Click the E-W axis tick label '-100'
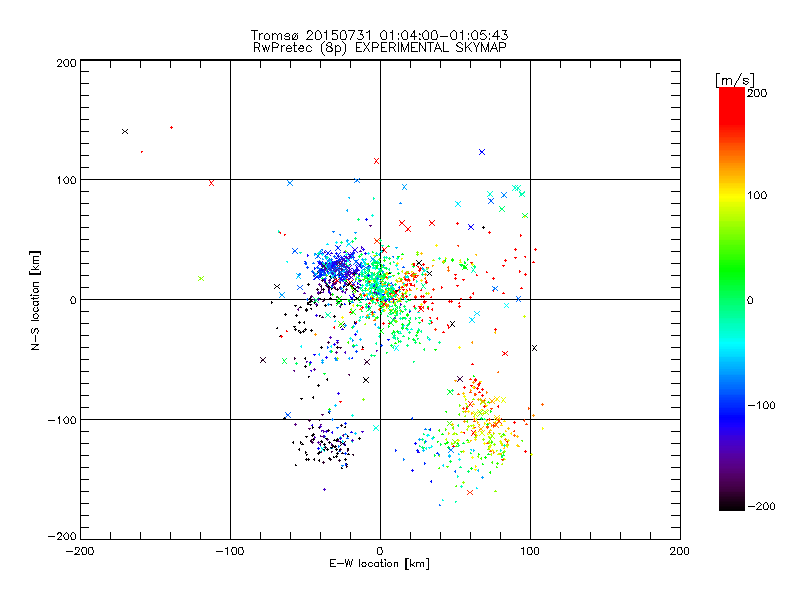Viewport: 800px width, 600px height. [x=230, y=551]
